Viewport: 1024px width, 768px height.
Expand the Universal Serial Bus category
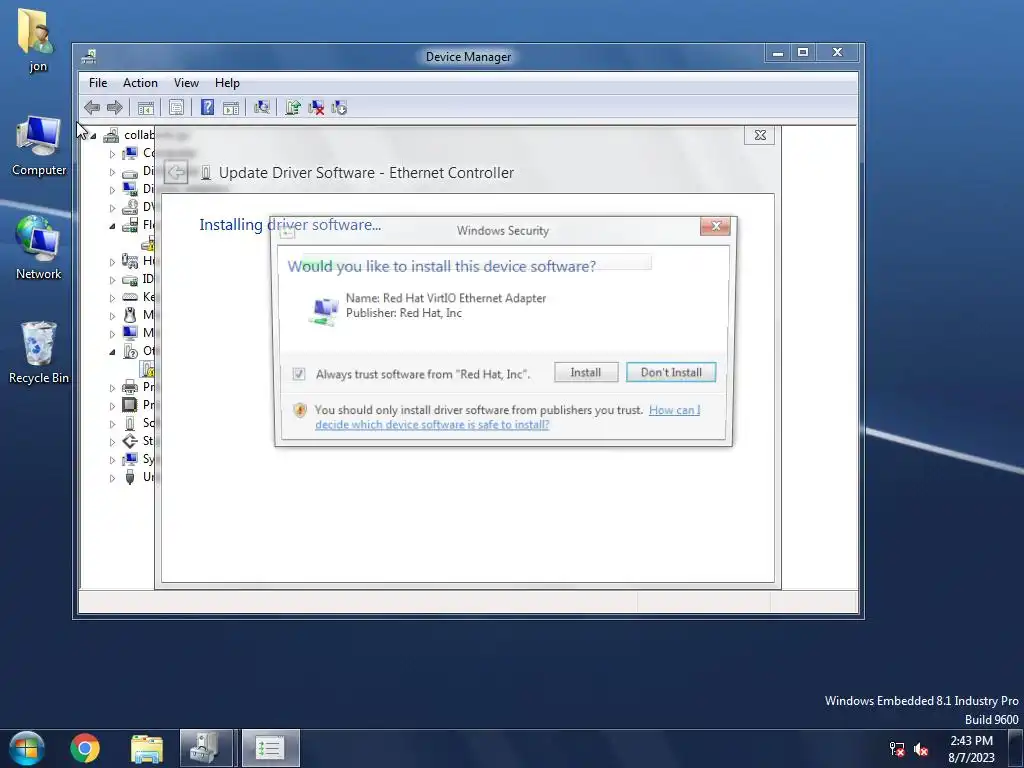click(112, 478)
